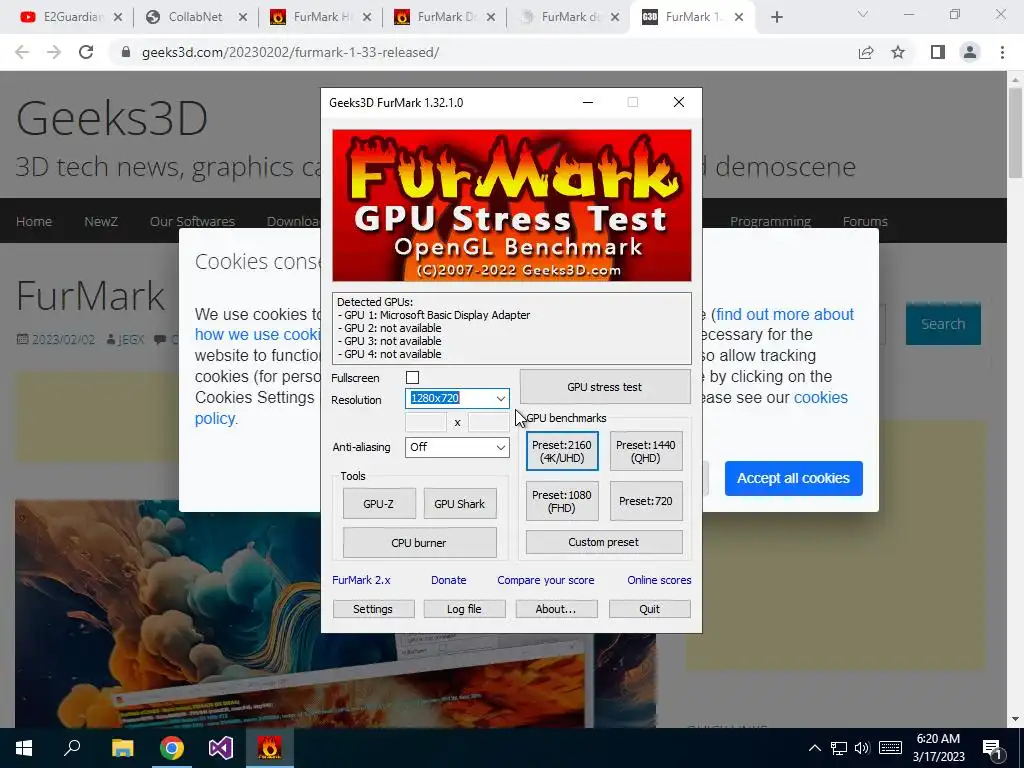Expand the Anti-aliasing dropdown set to Off
This screenshot has width=1024, height=768.
(457, 447)
